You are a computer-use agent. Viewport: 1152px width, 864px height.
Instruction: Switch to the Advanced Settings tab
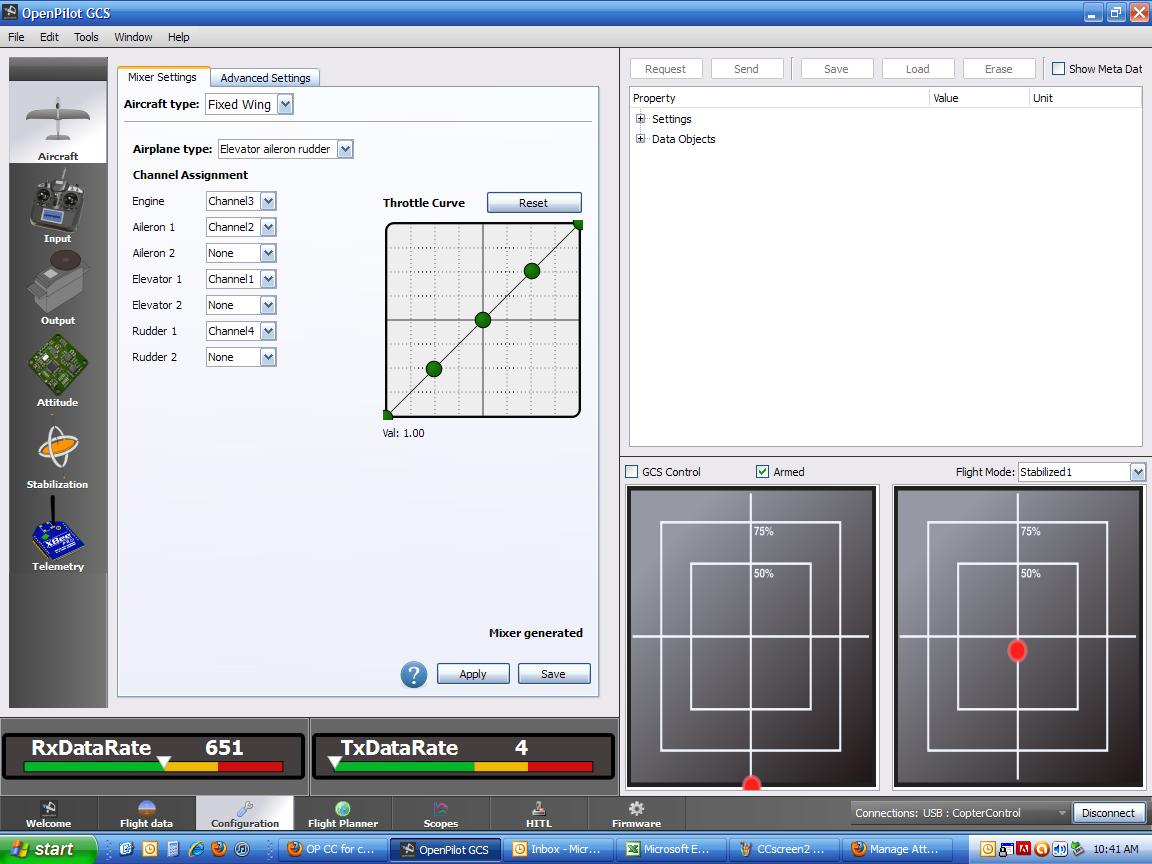[x=265, y=78]
